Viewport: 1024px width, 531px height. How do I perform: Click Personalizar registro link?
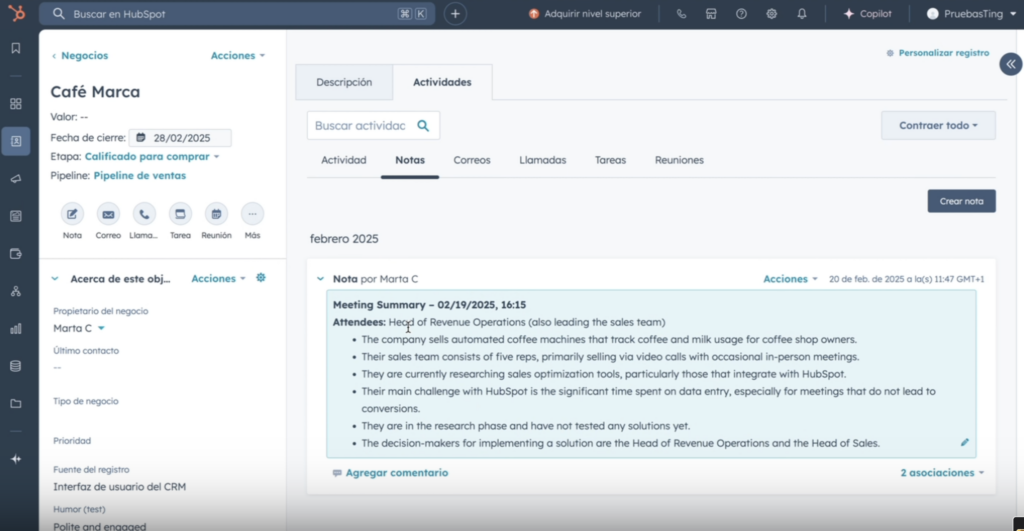point(938,53)
